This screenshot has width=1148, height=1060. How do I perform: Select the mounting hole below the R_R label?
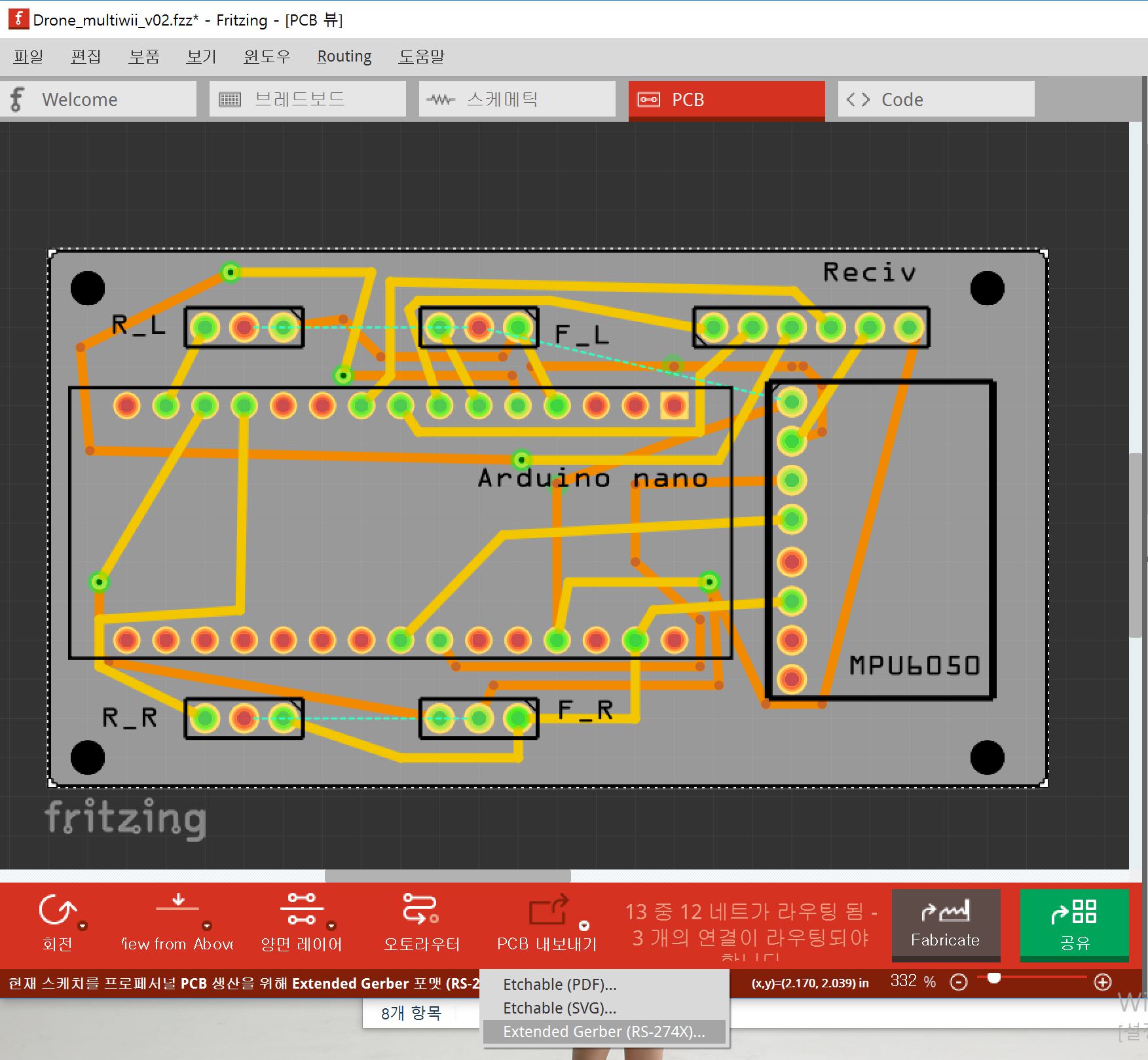coord(87,758)
